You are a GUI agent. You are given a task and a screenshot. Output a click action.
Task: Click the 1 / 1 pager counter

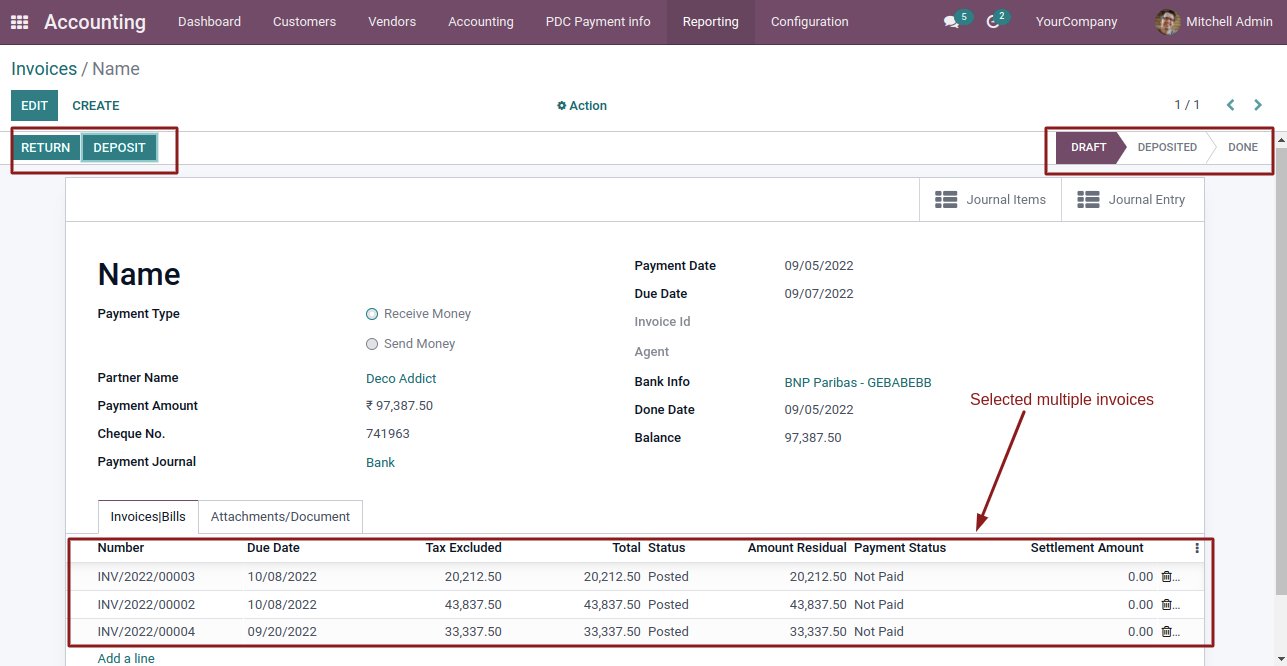(x=1187, y=105)
